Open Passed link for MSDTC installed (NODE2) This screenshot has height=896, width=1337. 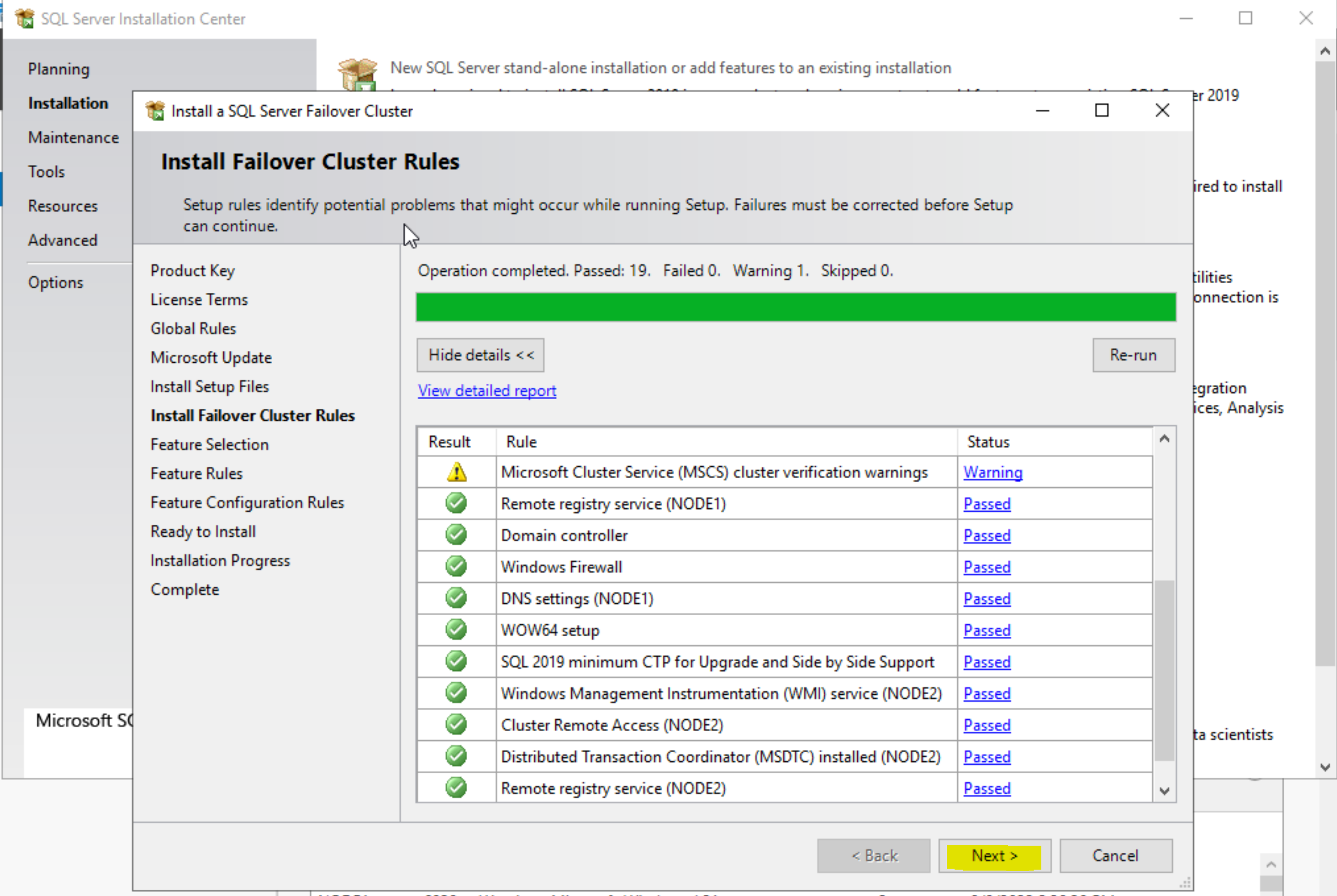987,757
